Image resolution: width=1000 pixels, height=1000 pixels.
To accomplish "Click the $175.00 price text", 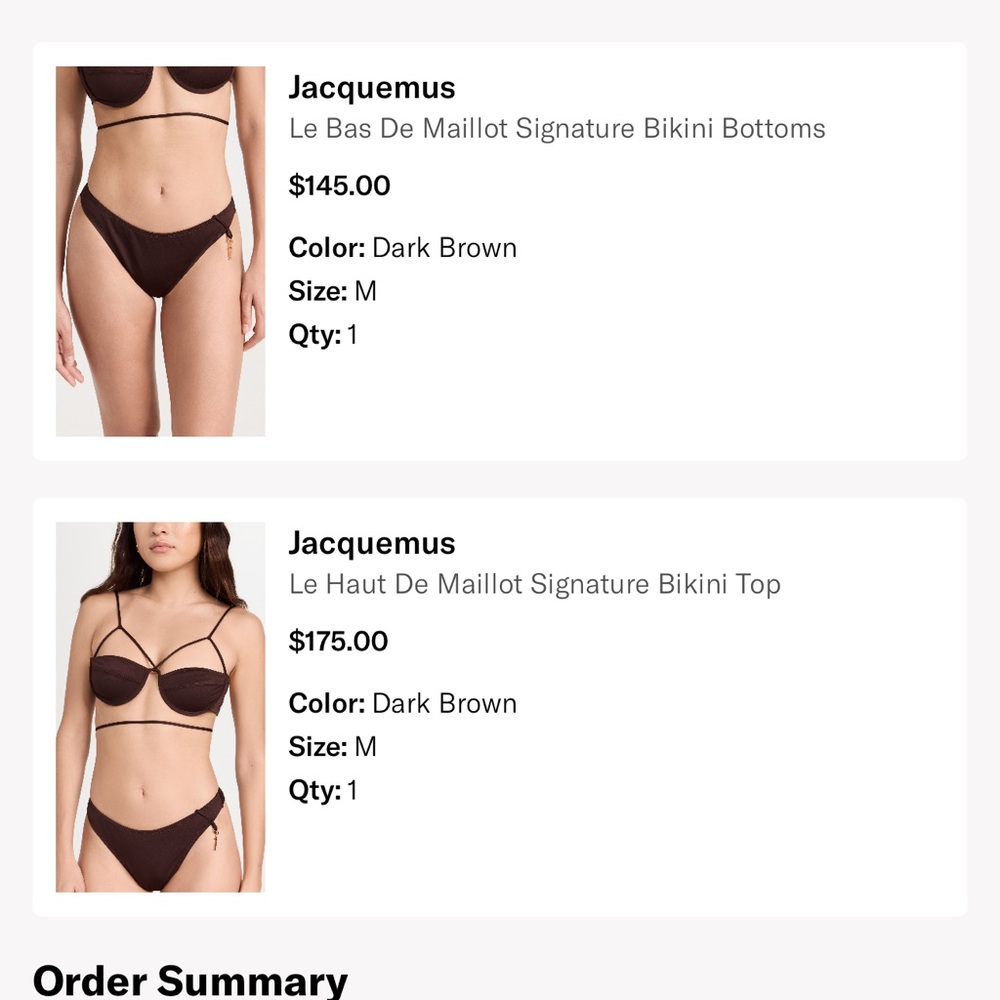I will pyautogui.click(x=338, y=641).
